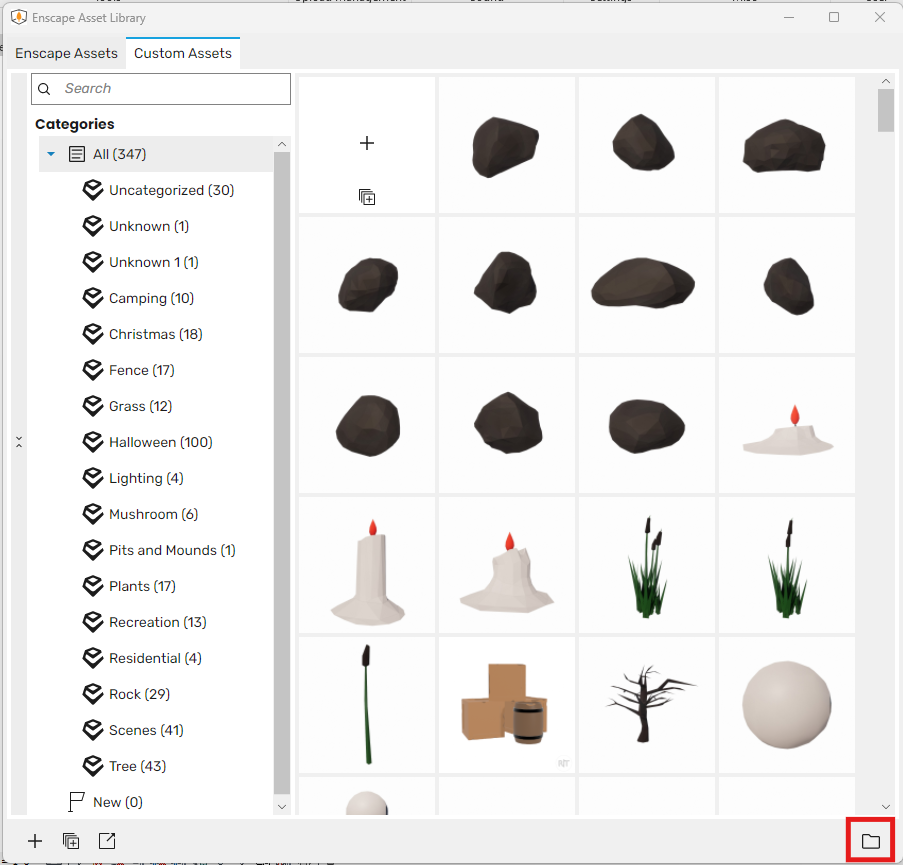Open the Export Asset icon in bottom toolbar
This screenshot has height=865, width=903.
107,841
